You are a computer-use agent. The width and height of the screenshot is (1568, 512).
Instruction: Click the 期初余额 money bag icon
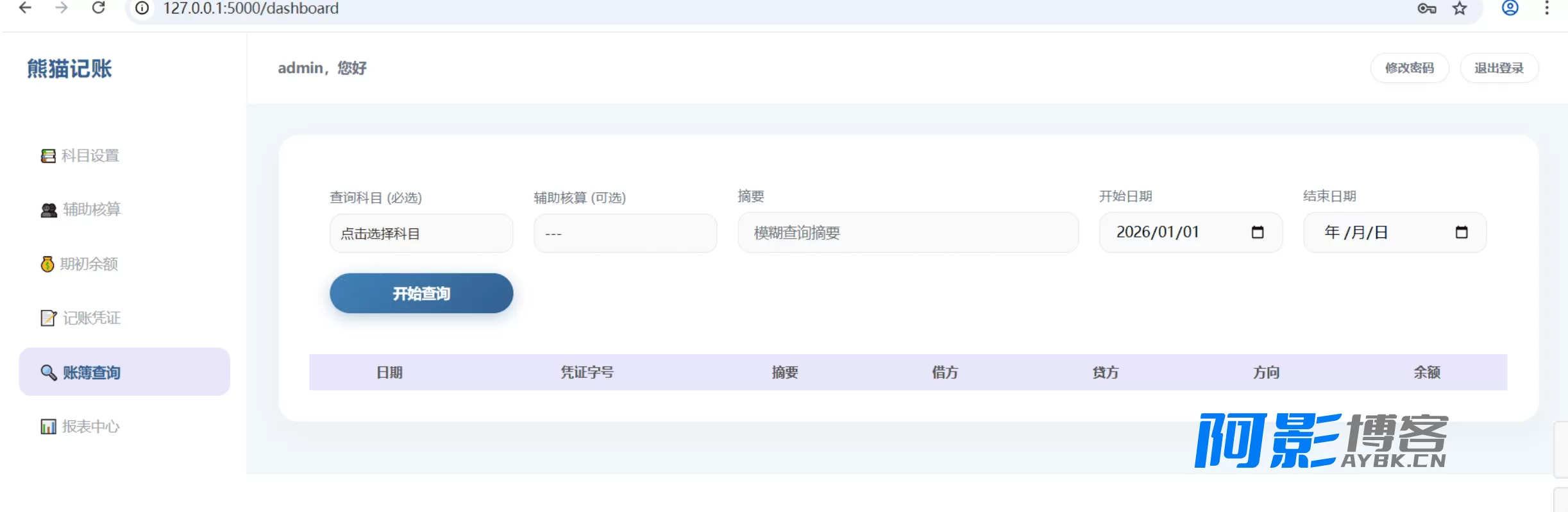(x=47, y=264)
